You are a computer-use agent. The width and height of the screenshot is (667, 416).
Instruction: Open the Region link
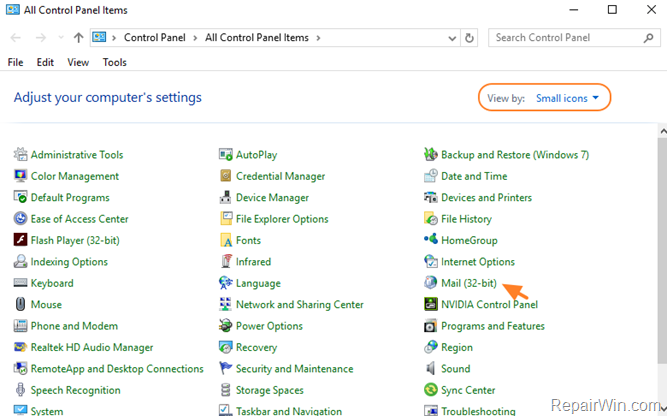click(457, 348)
